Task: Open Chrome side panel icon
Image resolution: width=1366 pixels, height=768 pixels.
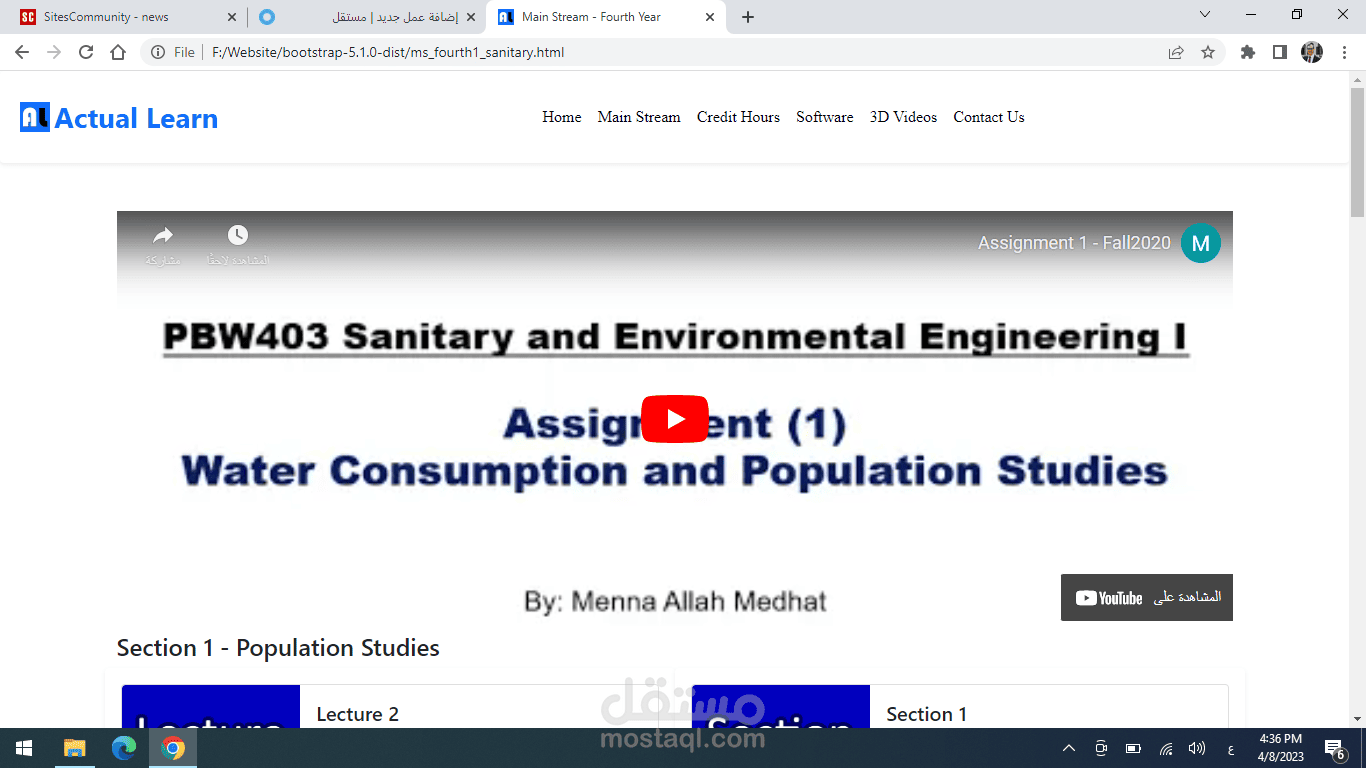Action: coord(1279,52)
